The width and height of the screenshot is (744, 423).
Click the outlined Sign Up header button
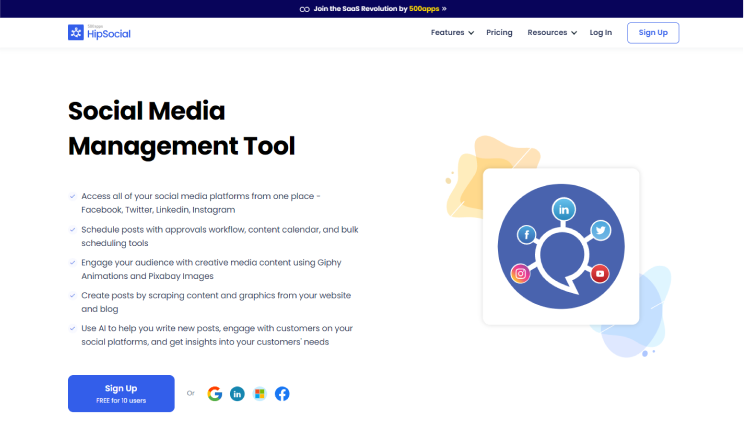pos(653,33)
